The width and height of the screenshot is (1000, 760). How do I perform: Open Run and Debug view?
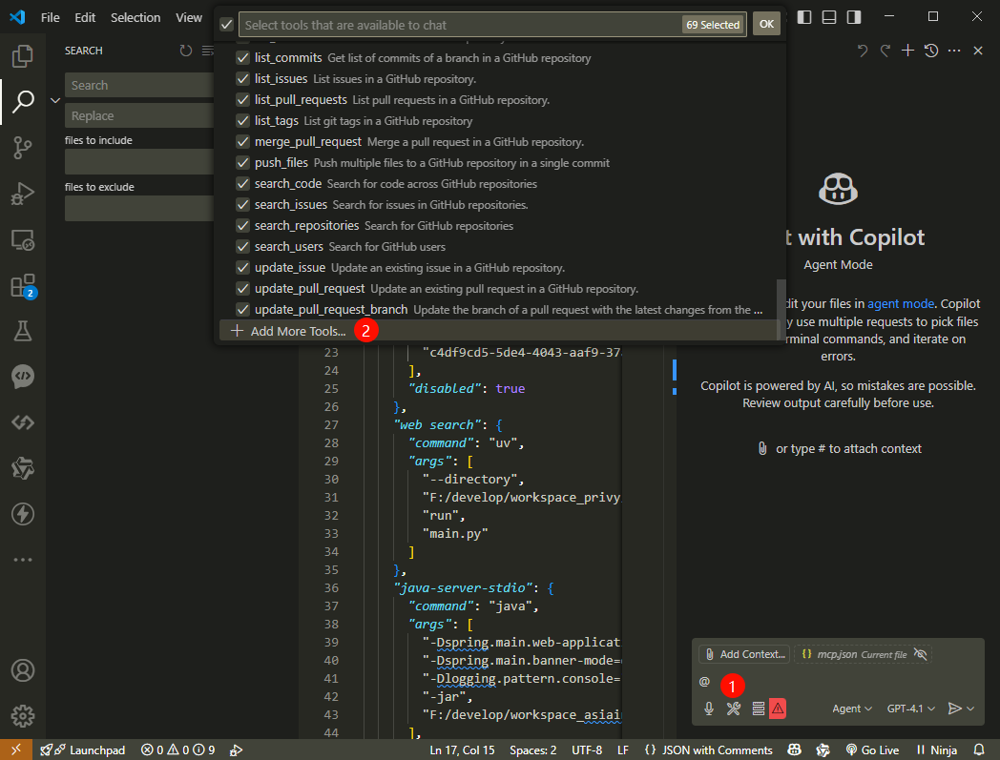22,194
